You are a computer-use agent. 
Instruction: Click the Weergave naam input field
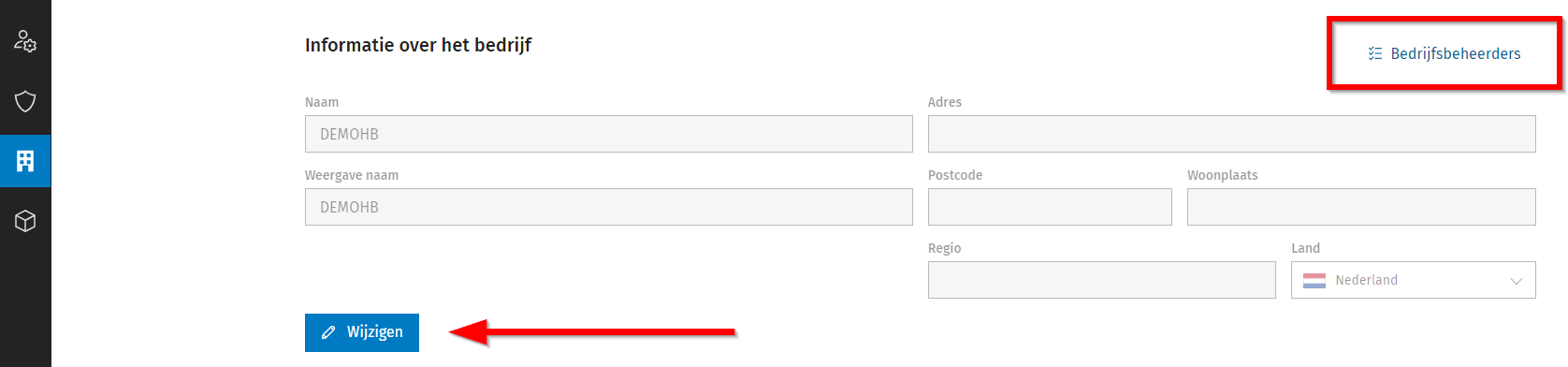[x=609, y=207]
